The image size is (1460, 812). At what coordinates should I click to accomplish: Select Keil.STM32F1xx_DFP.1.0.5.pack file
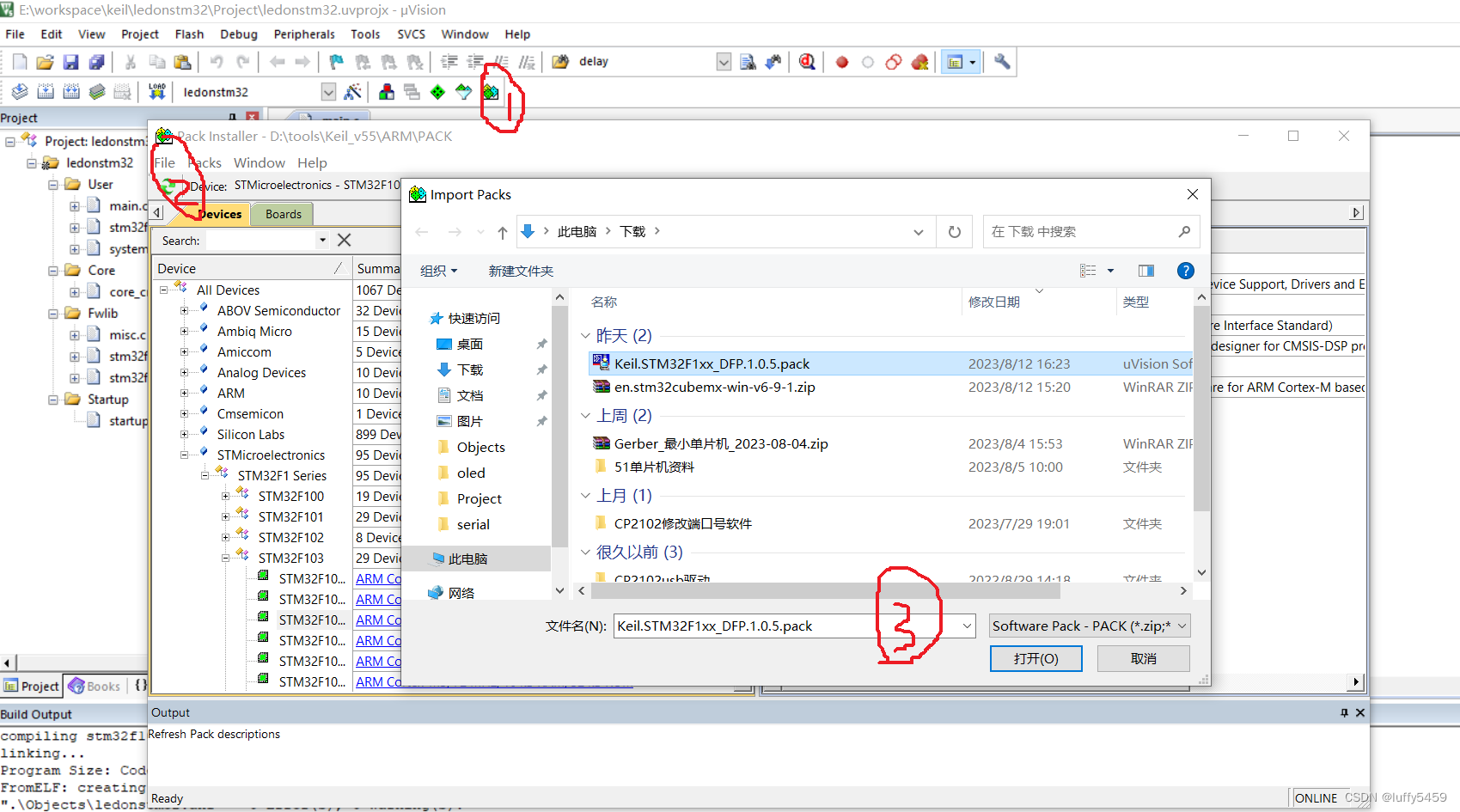(x=712, y=364)
